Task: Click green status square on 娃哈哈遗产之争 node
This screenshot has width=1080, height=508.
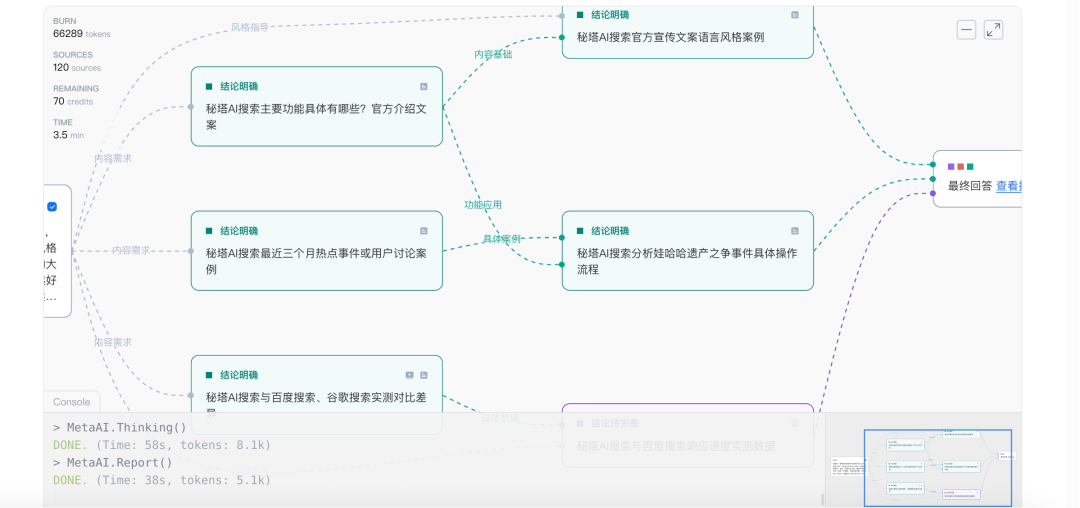Action: coord(580,231)
